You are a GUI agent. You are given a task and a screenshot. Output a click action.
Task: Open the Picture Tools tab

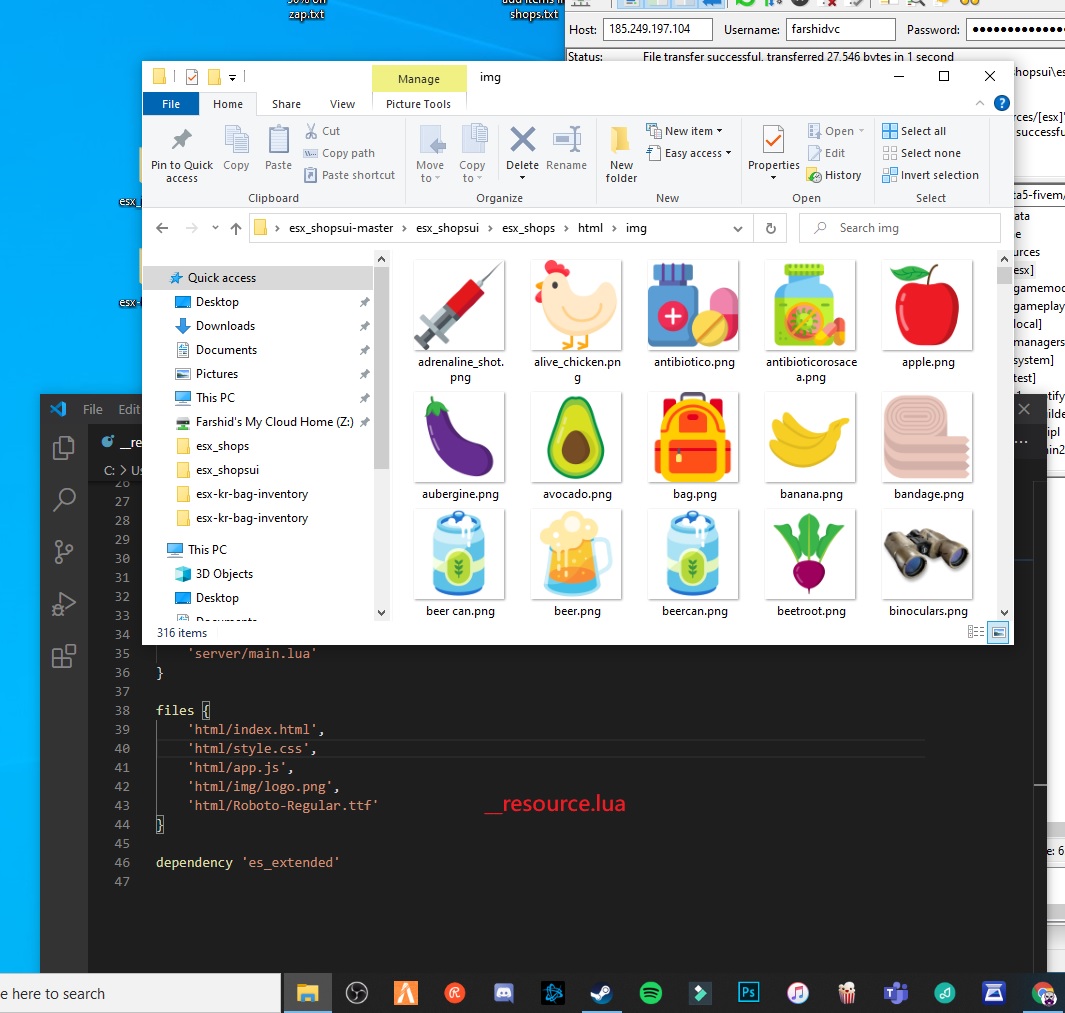click(418, 104)
